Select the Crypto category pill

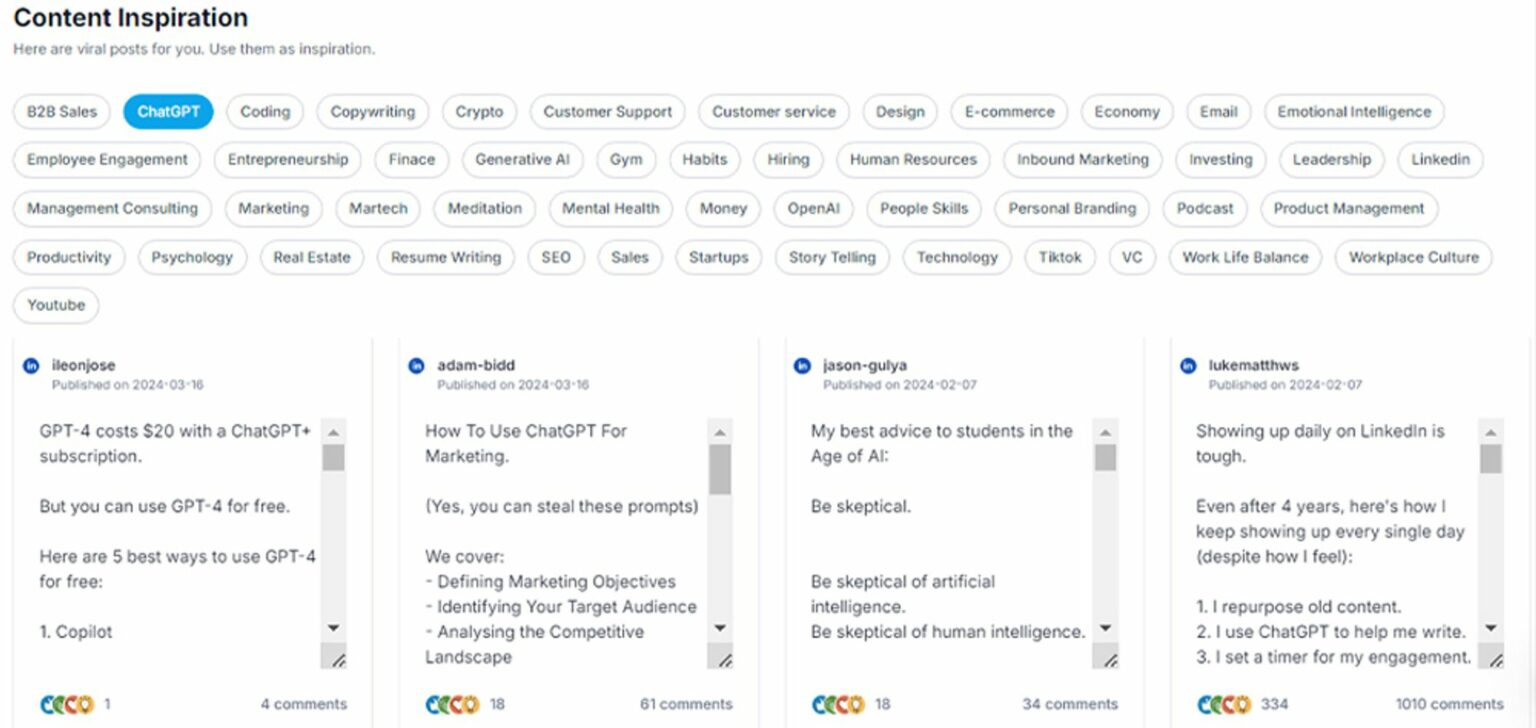(479, 112)
